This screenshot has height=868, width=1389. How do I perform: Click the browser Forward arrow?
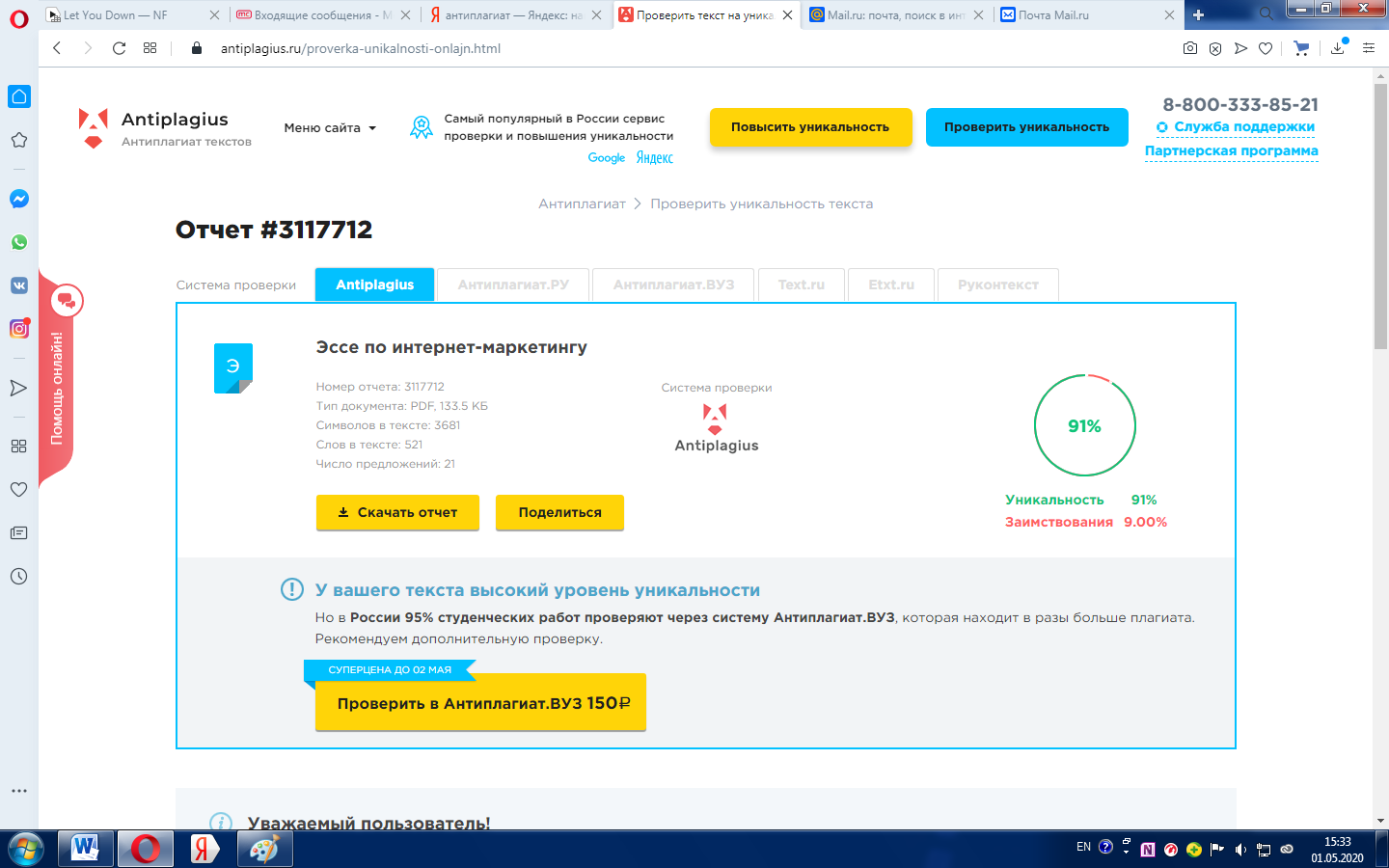tap(88, 48)
